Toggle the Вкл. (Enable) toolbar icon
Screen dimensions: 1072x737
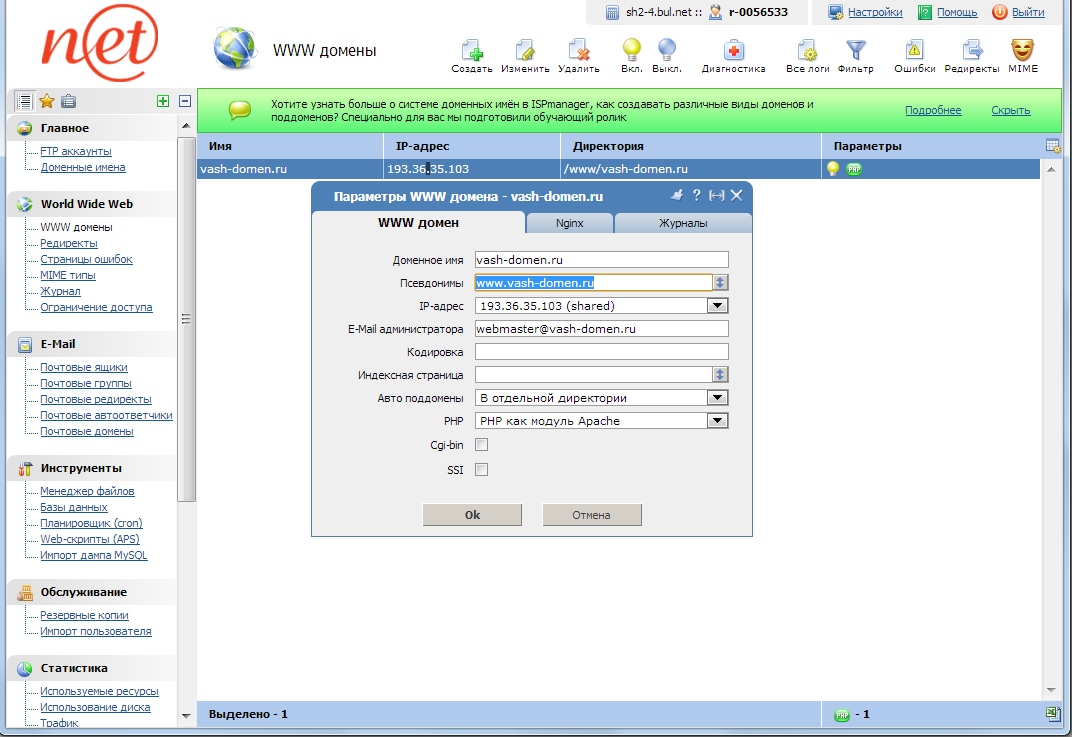(x=630, y=50)
